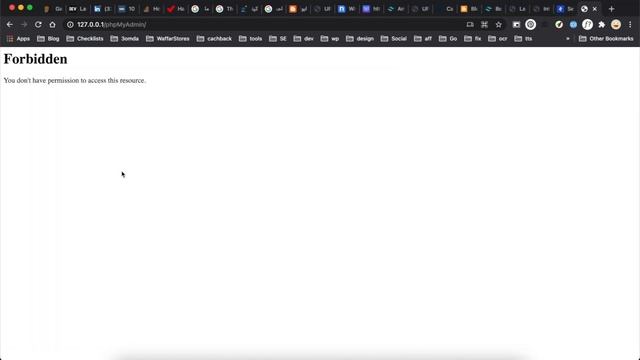Screen dimensions: 640x360
Task: Open the Extensions puzzle piece icon
Action: point(601,24)
